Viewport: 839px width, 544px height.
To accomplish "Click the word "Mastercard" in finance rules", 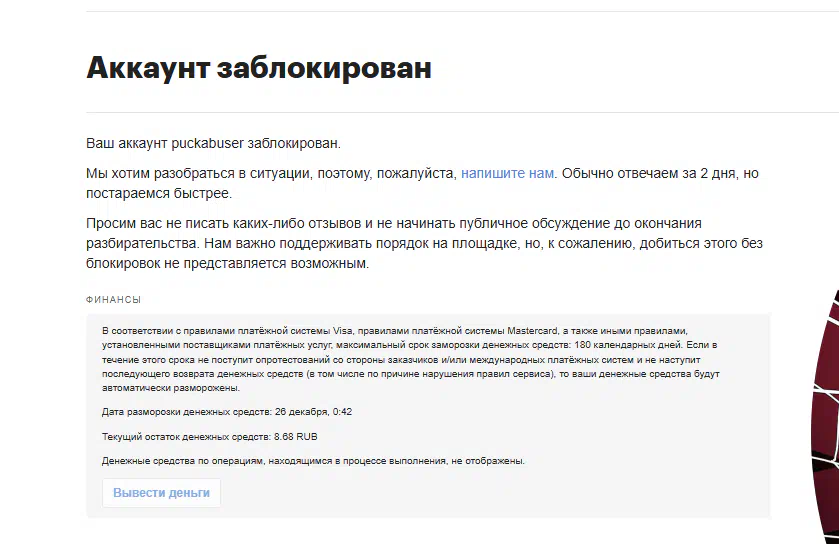I will 528,330.
